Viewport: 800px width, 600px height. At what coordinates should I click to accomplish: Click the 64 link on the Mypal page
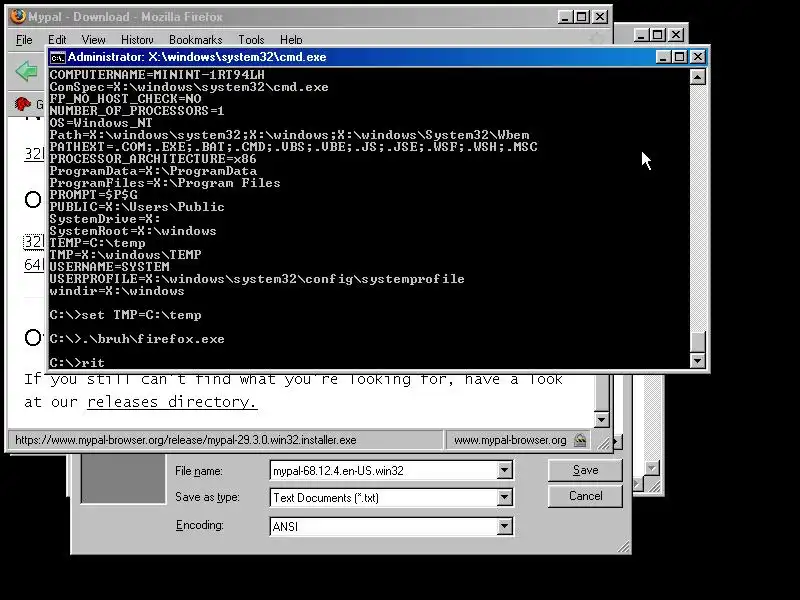(x=34, y=264)
